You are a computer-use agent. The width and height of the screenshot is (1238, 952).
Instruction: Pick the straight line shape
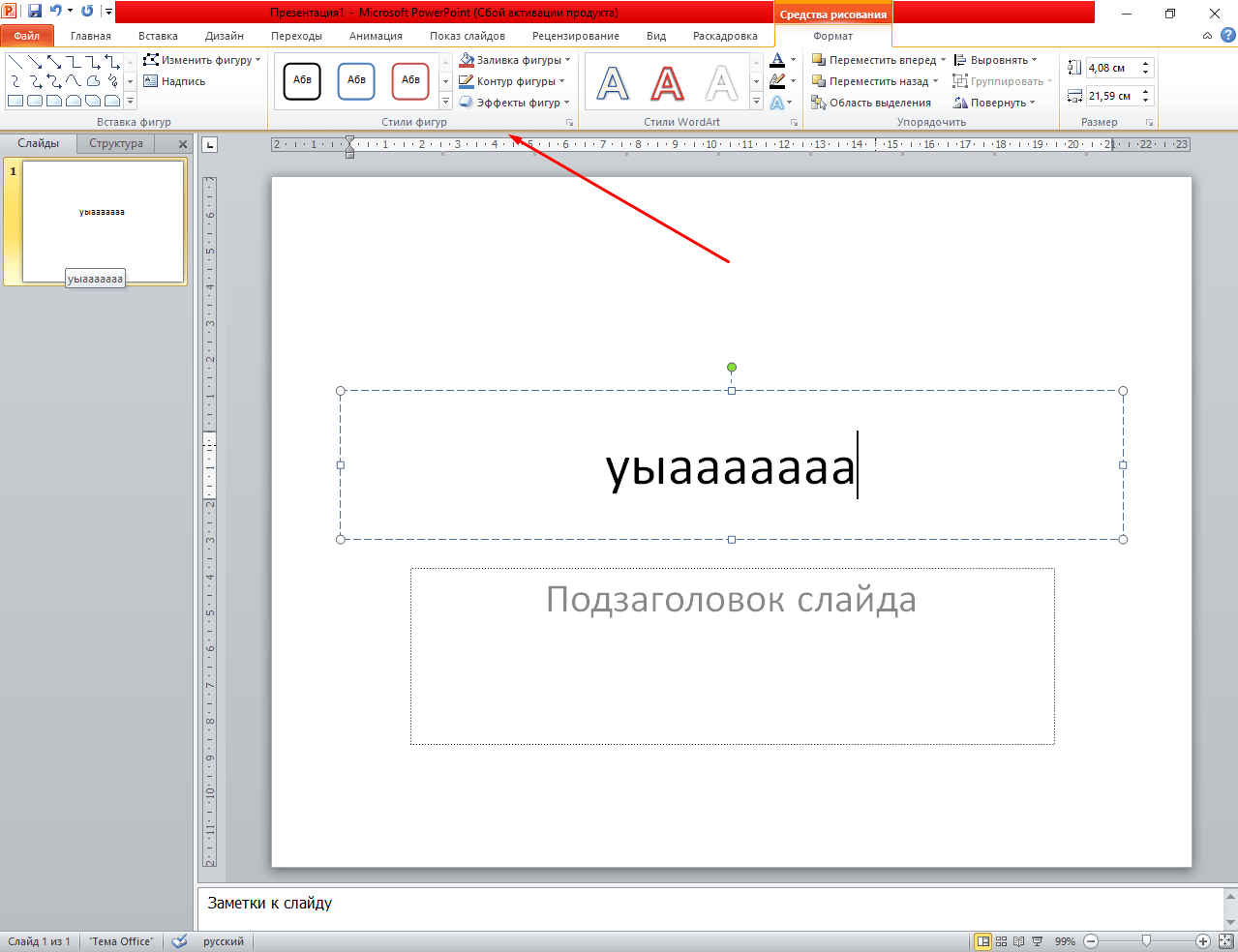(15, 62)
